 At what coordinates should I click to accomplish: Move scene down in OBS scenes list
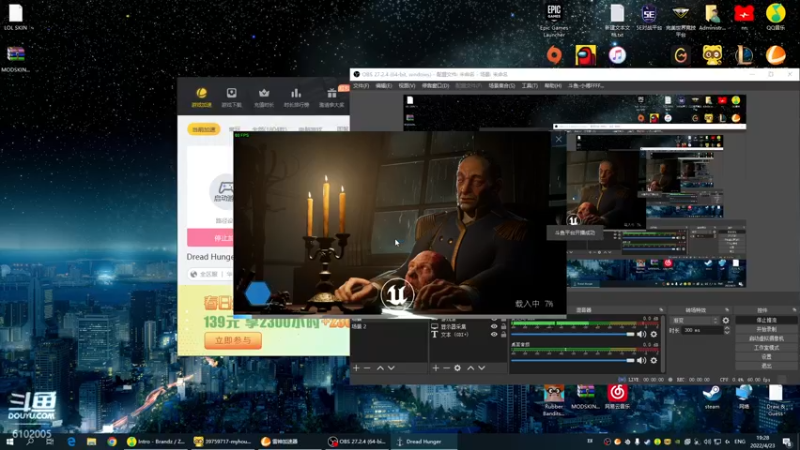(x=391, y=368)
